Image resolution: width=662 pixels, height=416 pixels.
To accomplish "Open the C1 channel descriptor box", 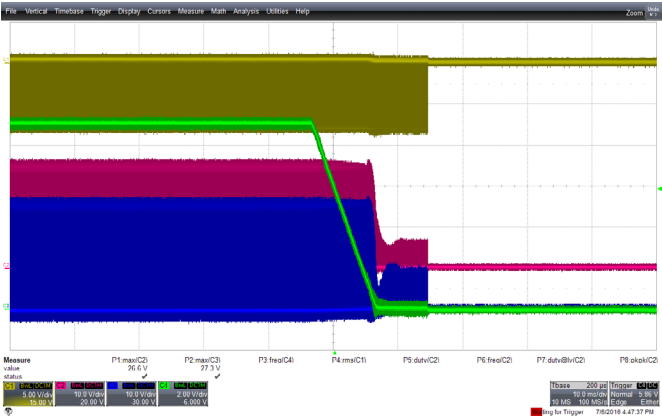I will click(x=28, y=394).
